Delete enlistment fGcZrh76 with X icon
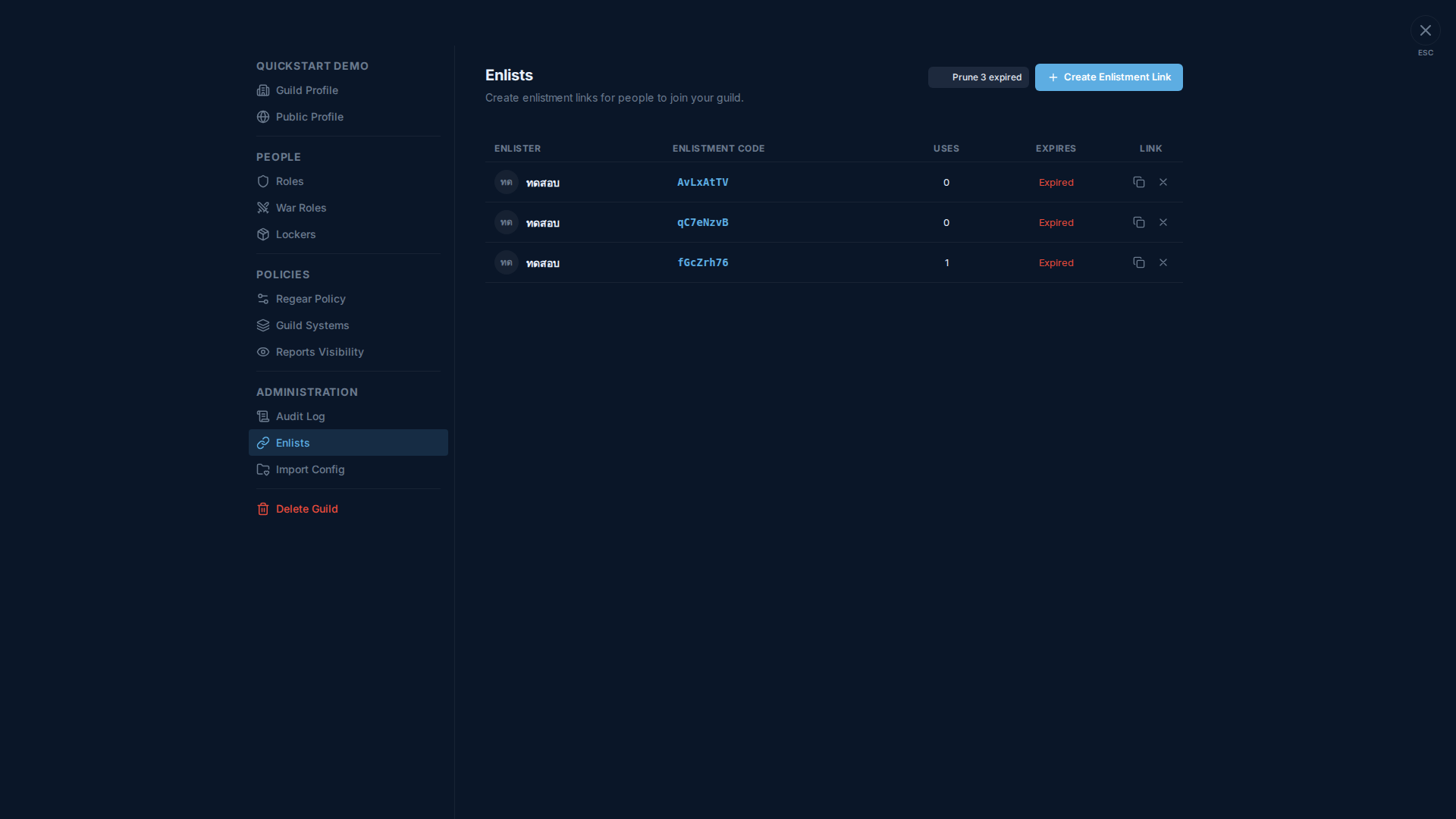Image resolution: width=1456 pixels, height=819 pixels. coord(1163,262)
